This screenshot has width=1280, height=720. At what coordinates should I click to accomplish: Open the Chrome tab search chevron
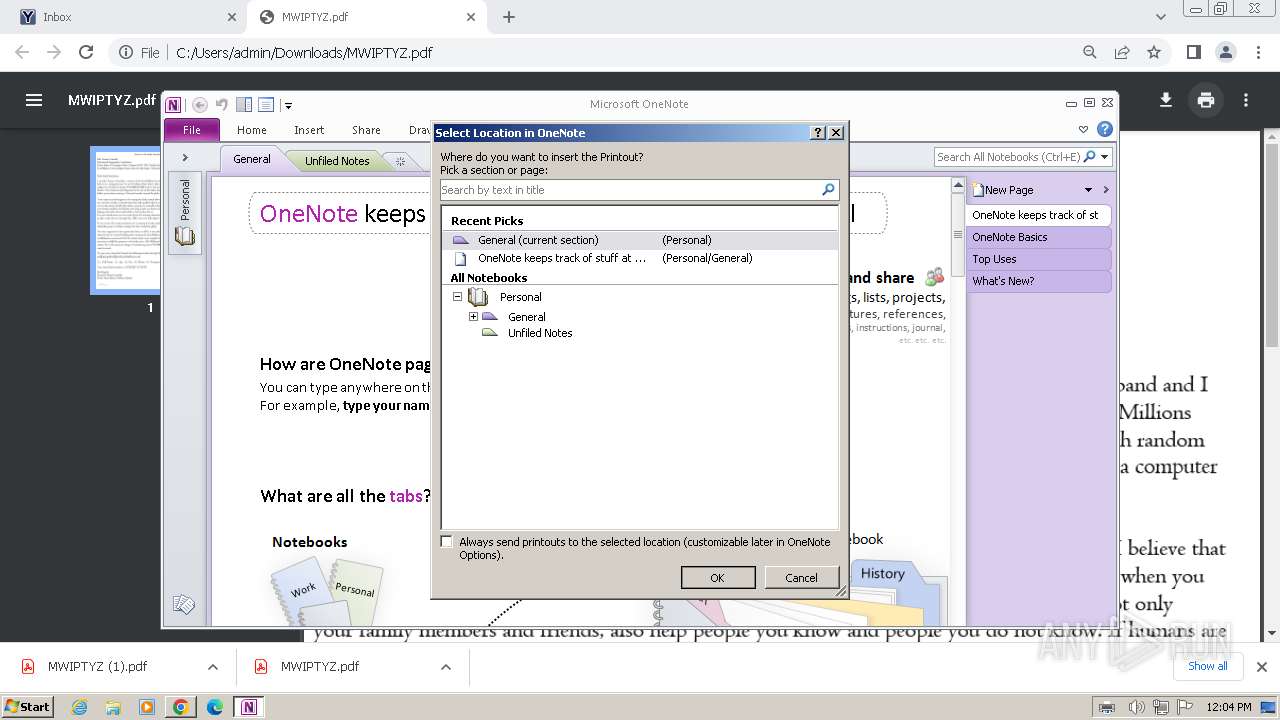pyautogui.click(x=1160, y=17)
